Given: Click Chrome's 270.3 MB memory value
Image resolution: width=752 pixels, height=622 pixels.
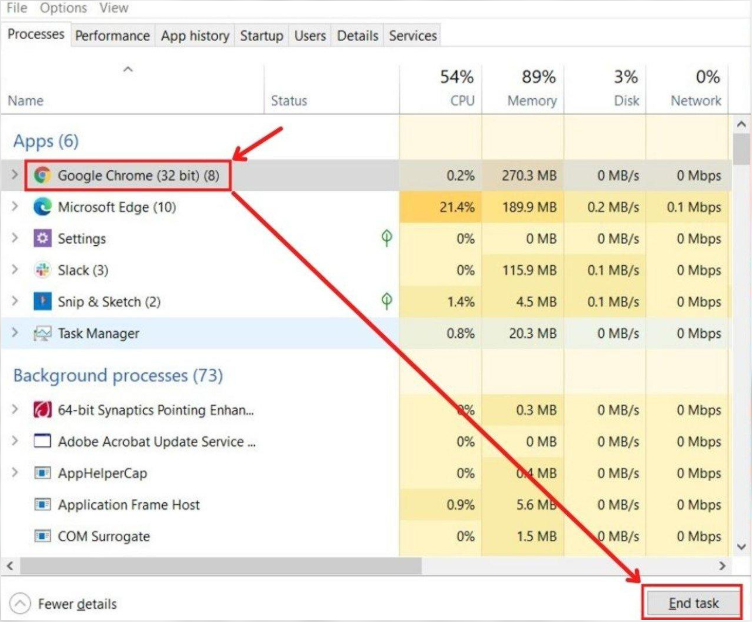Looking at the screenshot, I should [x=529, y=176].
